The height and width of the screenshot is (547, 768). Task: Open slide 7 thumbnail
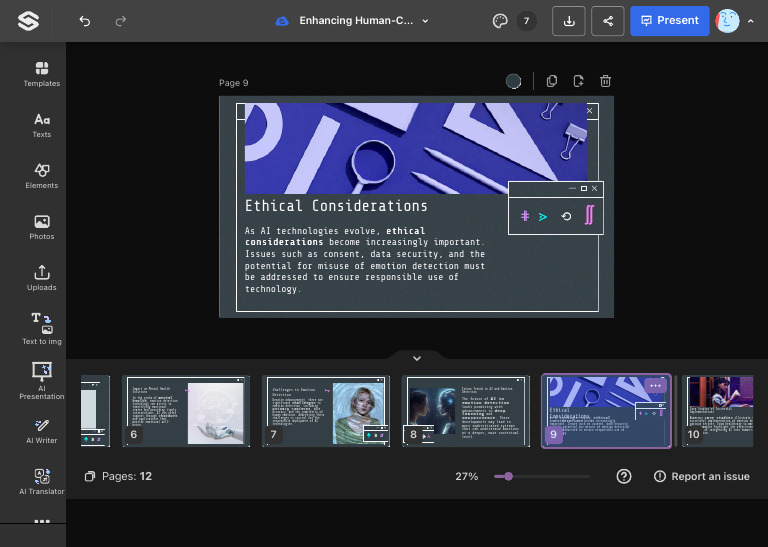(x=326, y=411)
